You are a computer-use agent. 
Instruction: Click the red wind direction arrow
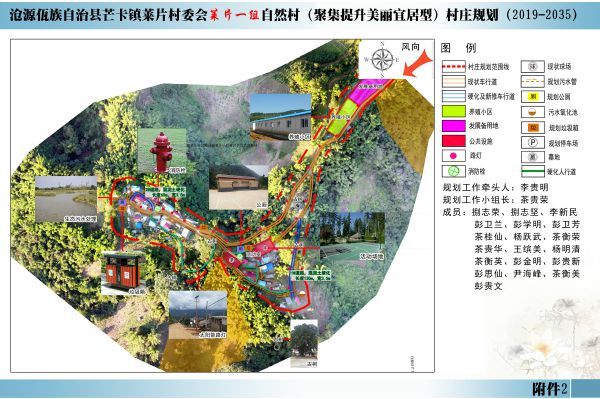tap(418, 64)
